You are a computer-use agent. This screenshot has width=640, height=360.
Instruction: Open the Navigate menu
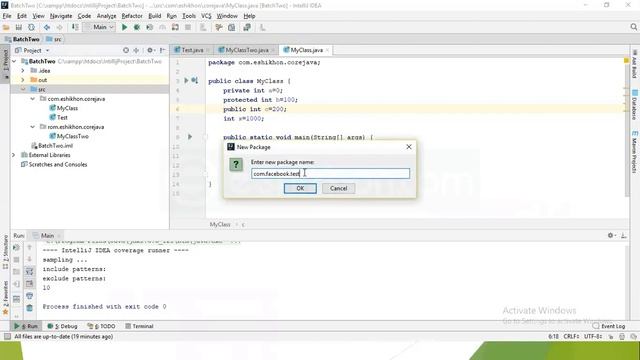(x=61, y=16)
